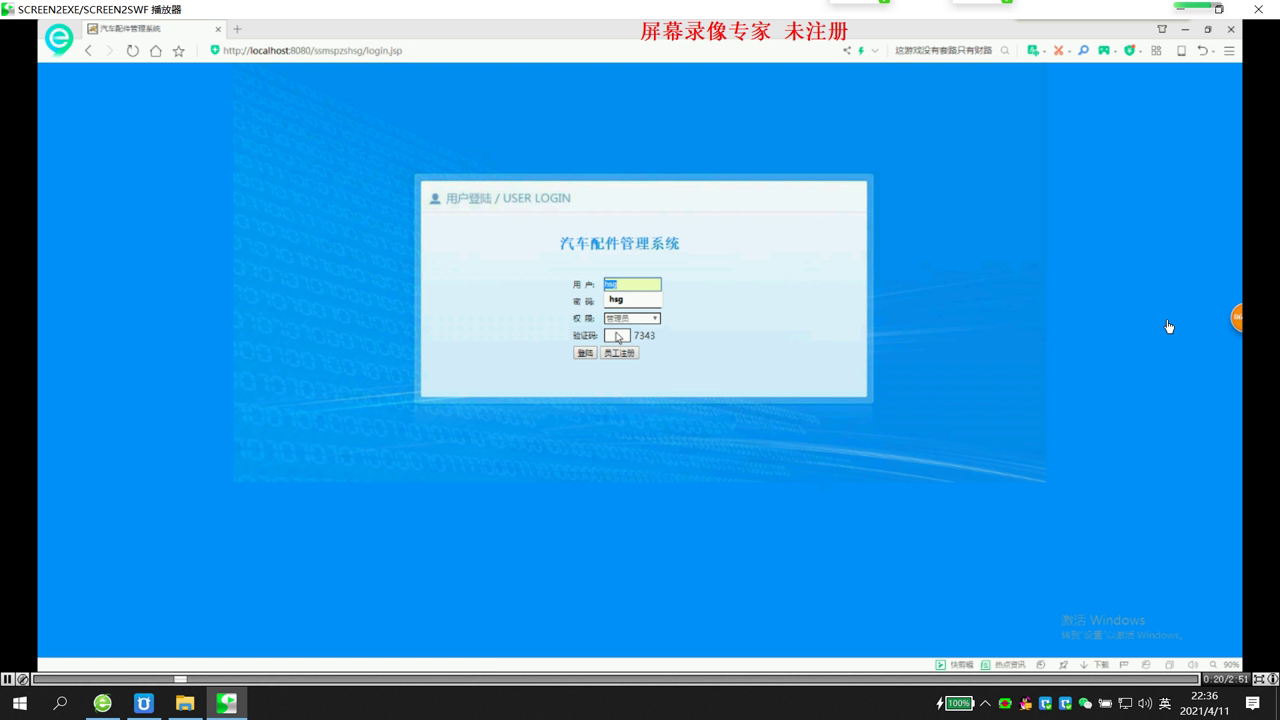Click the search magnifier in search box
This screenshot has width=1280, height=720.
tap(1005, 50)
